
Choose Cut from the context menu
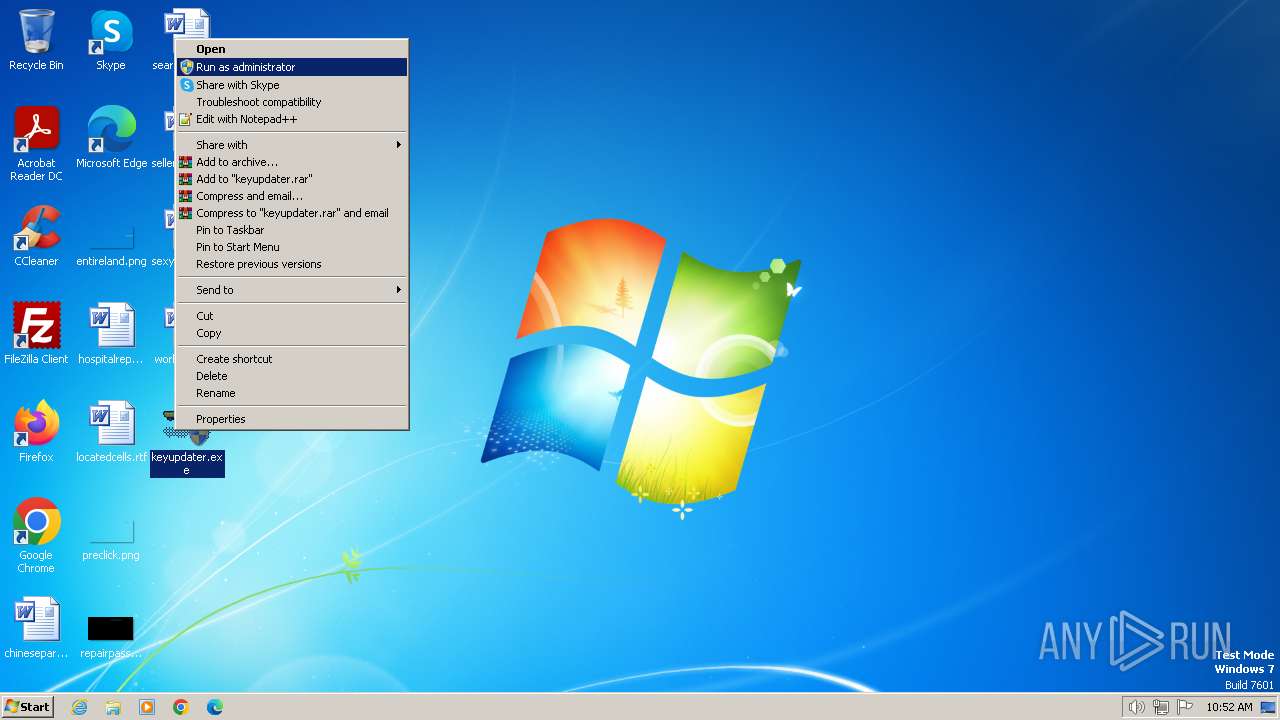(292, 316)
